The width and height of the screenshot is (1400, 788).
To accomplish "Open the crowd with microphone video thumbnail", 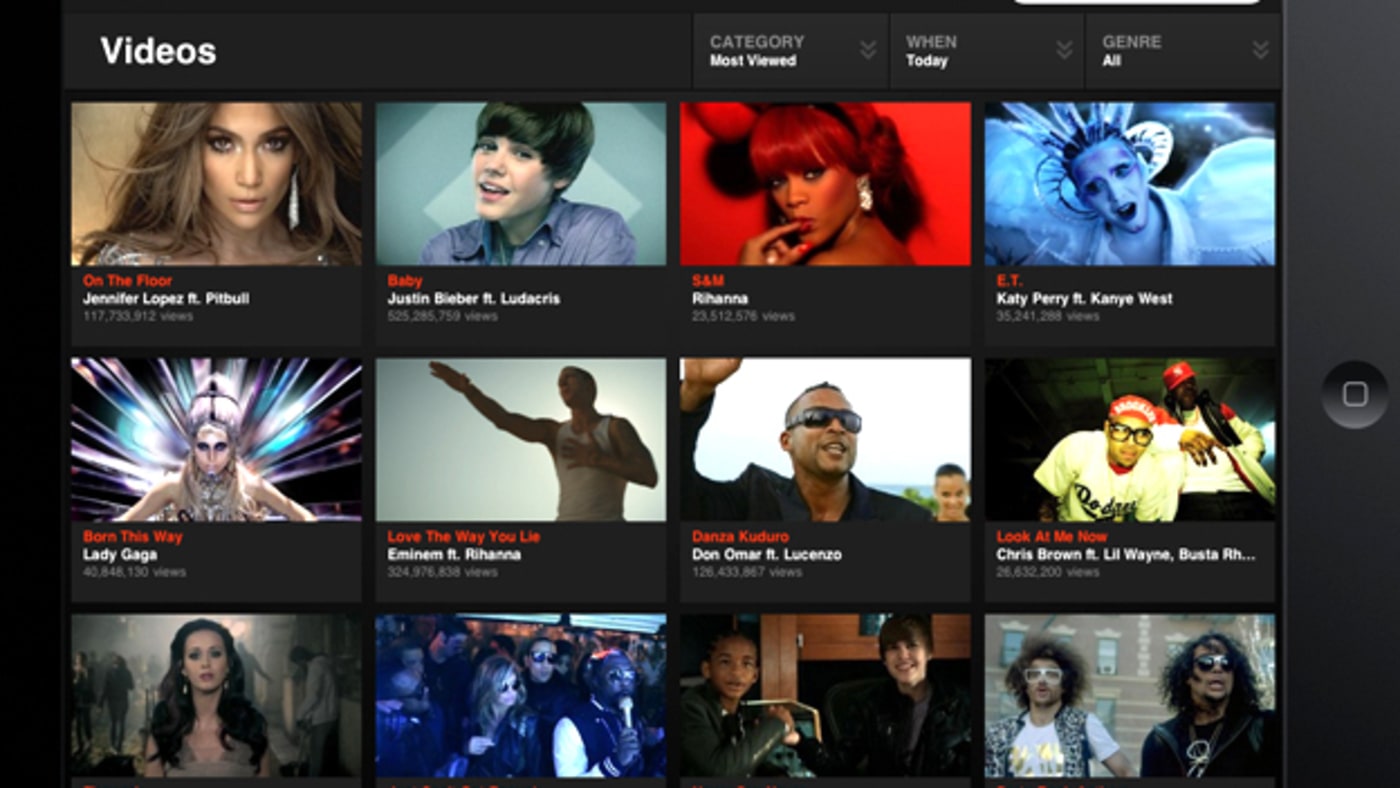I will pos(520,696).
